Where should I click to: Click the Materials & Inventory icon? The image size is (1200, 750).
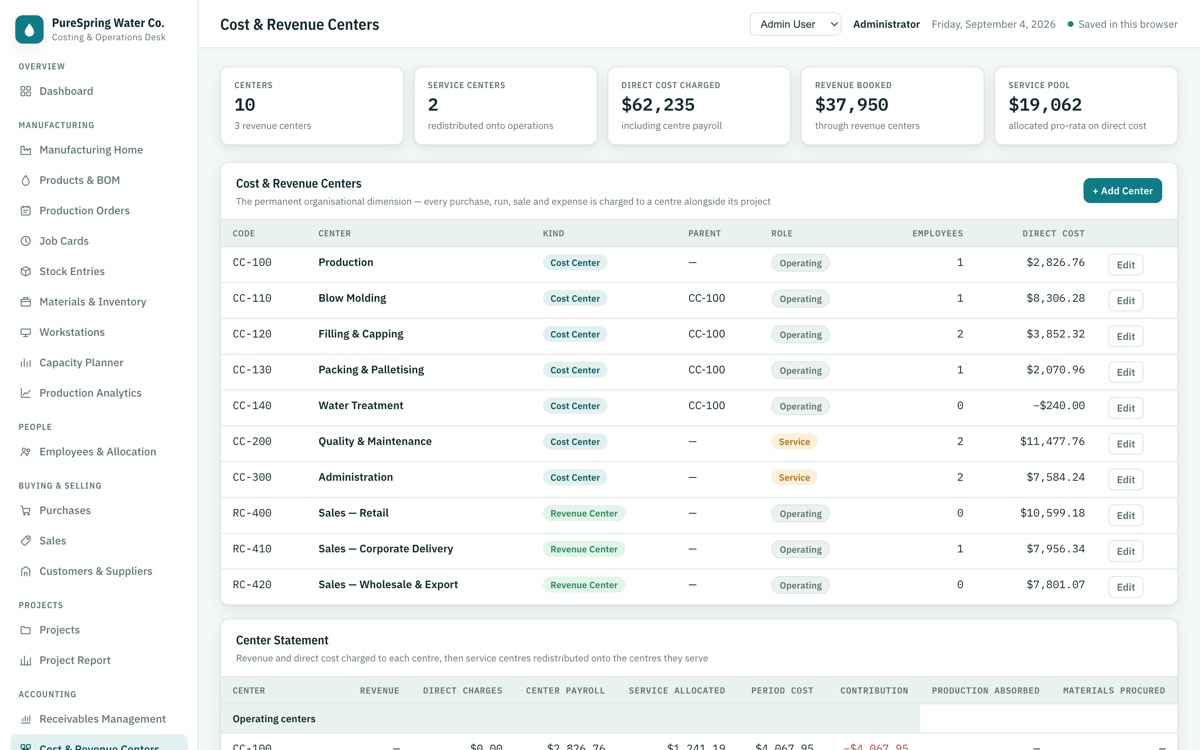coord(26,302)
